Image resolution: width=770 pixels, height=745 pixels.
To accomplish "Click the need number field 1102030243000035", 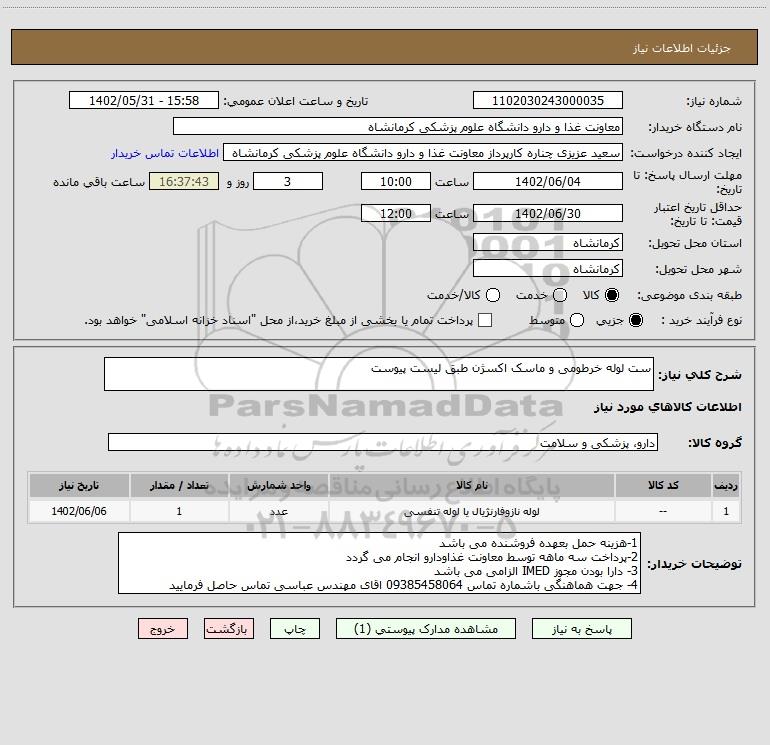I will [x=548, y=101].
